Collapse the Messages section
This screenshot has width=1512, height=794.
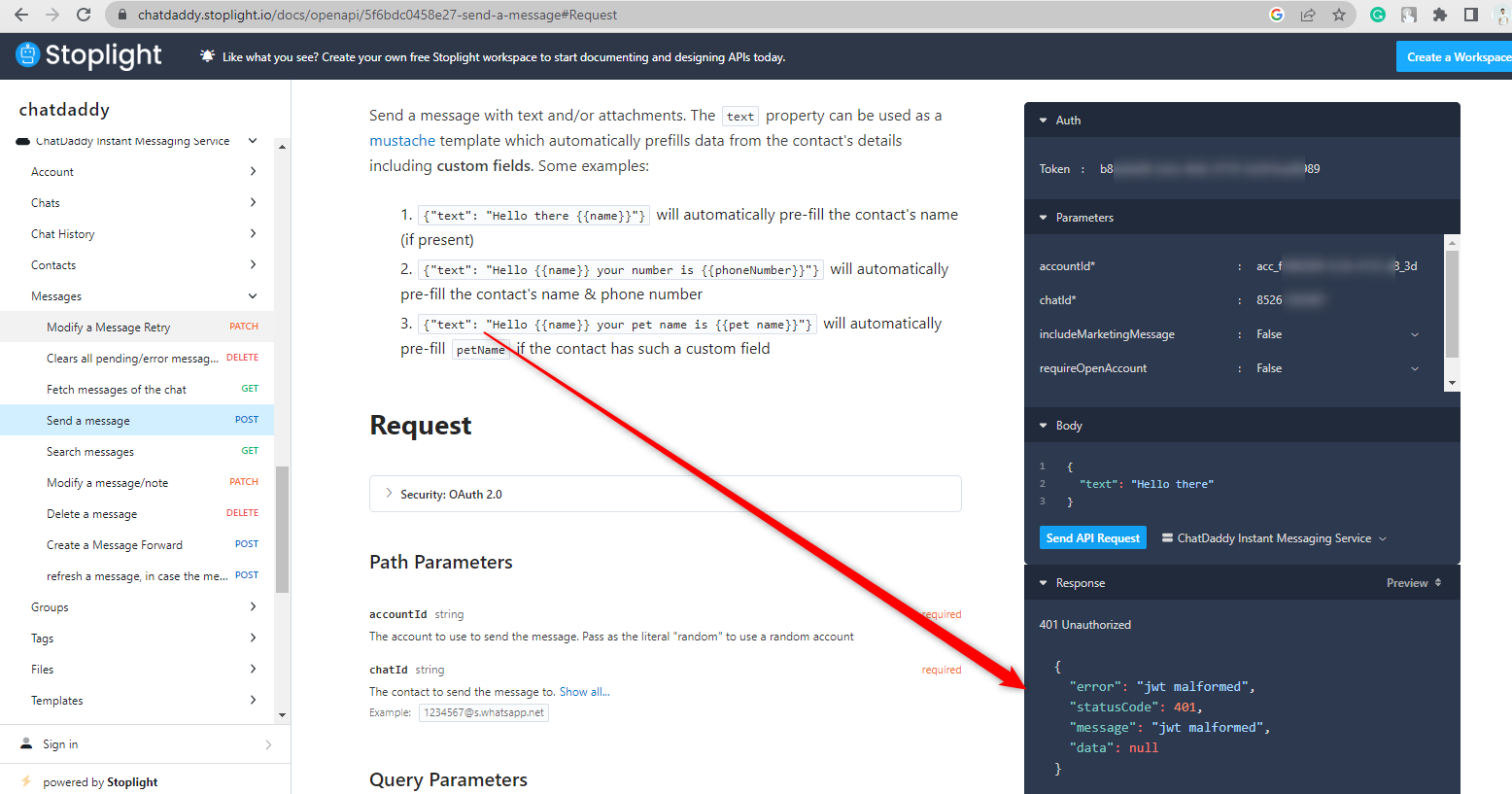coord(137,296)
